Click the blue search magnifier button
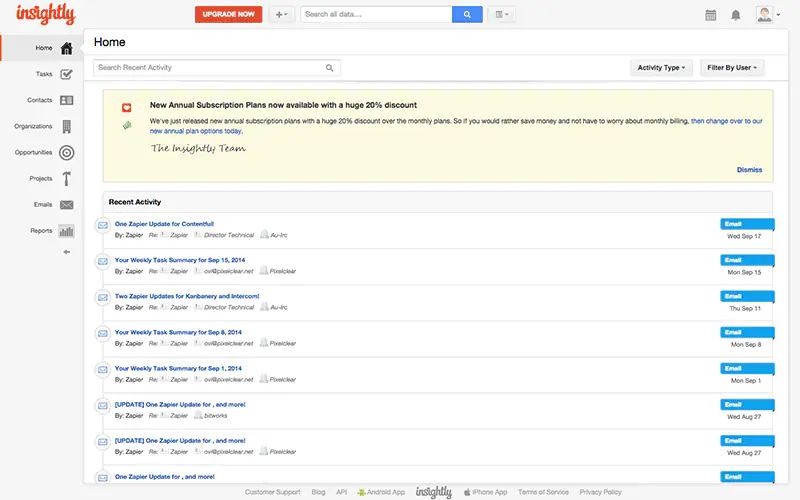This screenshot has height=500, width=800. pos(467,14)
